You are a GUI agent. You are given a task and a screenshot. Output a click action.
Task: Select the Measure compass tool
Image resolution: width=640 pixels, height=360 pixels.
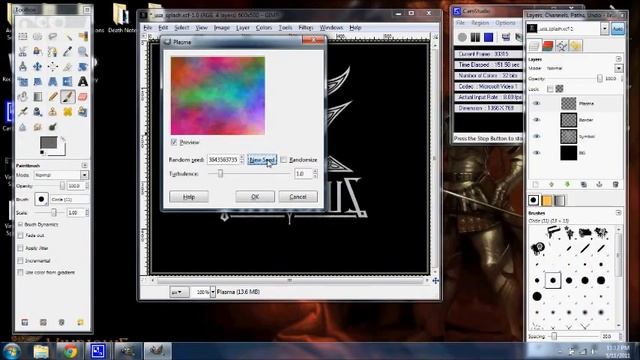[22, 67]
